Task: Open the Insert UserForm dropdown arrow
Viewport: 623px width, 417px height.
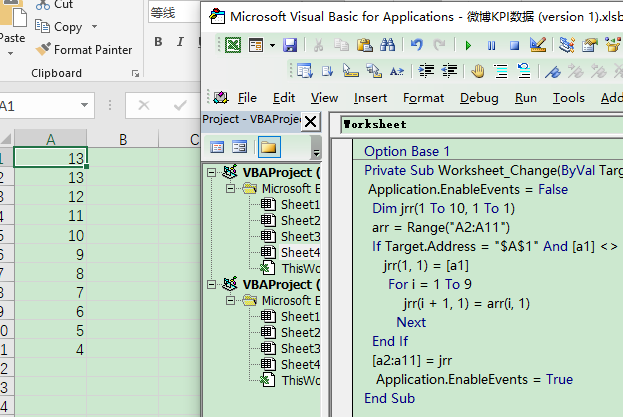Action: coord(271,45)
